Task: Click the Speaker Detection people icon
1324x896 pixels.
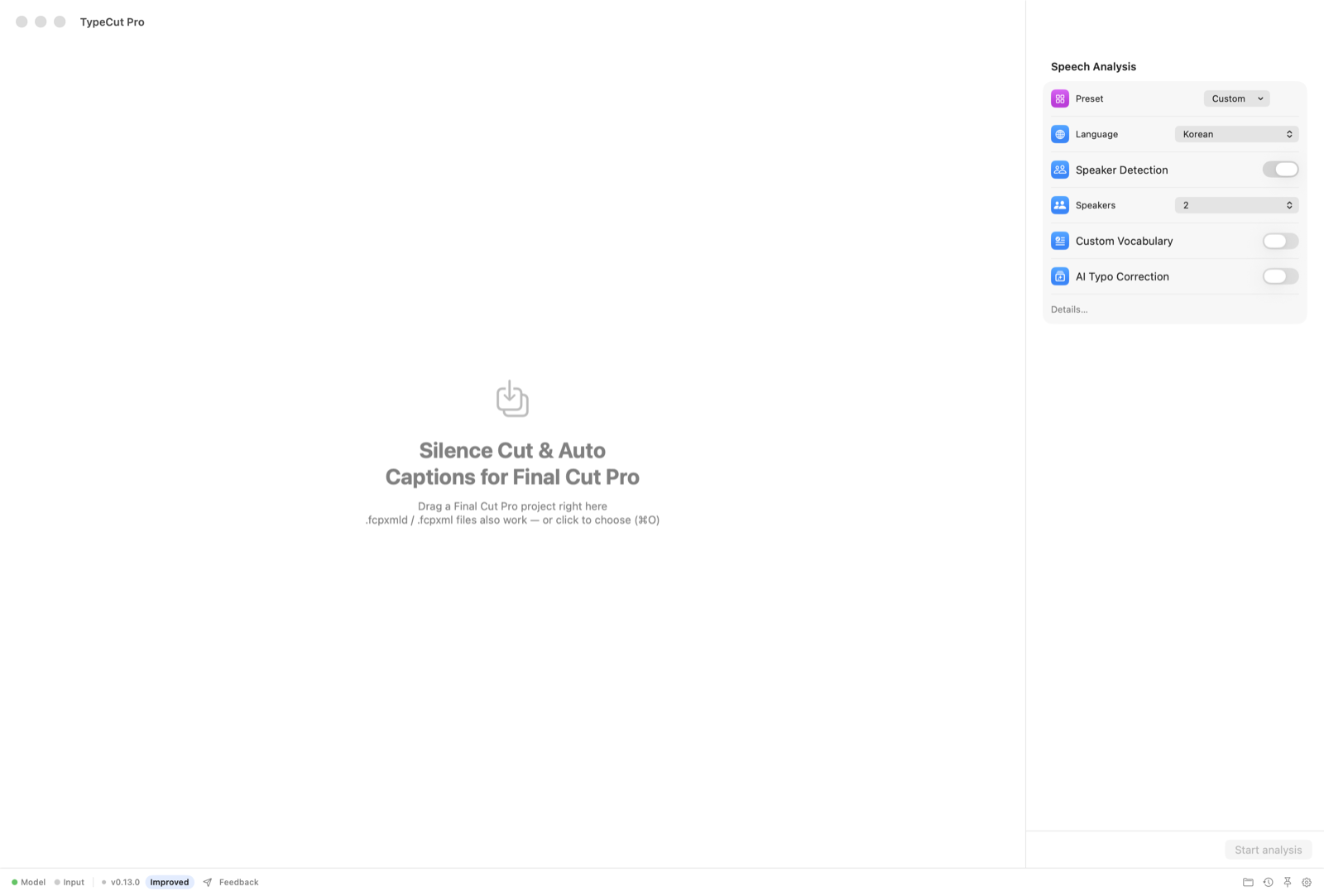Action: coord(1059,170)
